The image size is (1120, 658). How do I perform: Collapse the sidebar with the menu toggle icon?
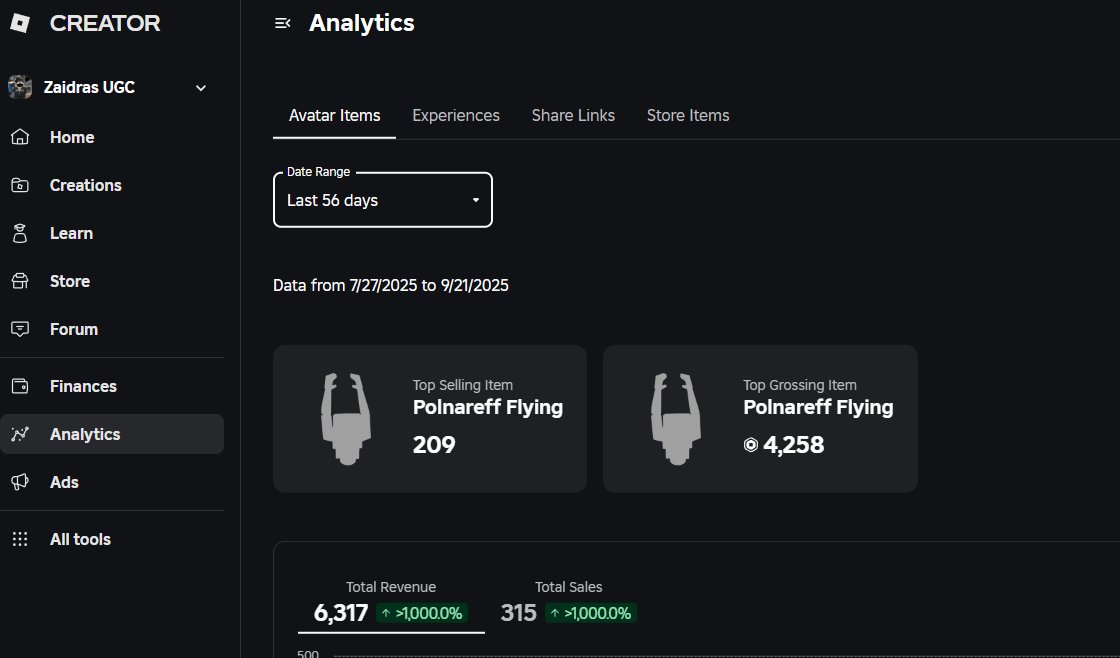coord(282,24)
